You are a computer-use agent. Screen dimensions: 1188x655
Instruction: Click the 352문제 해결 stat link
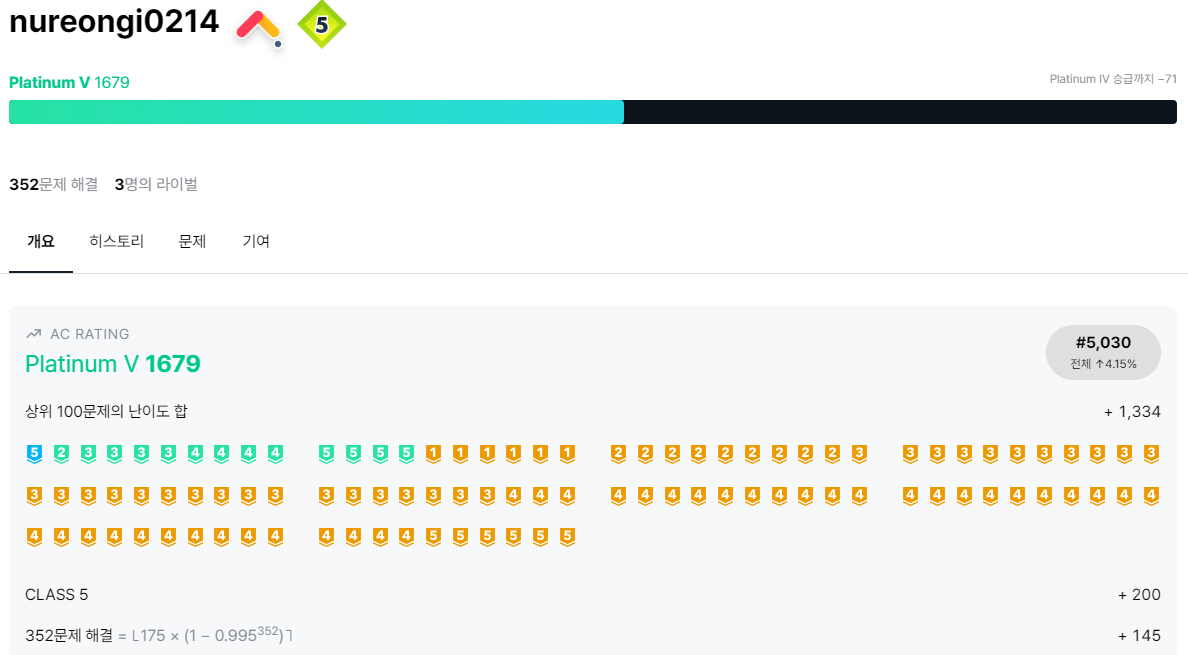coord(54,184)
